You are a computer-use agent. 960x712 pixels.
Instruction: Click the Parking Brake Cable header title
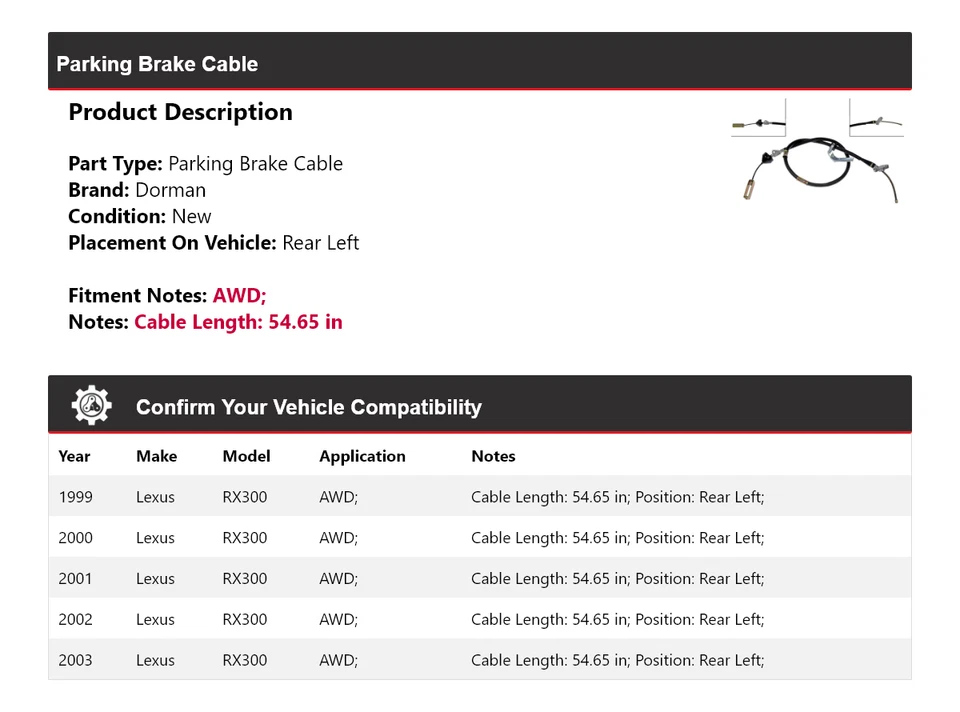[x=157, y=64]
